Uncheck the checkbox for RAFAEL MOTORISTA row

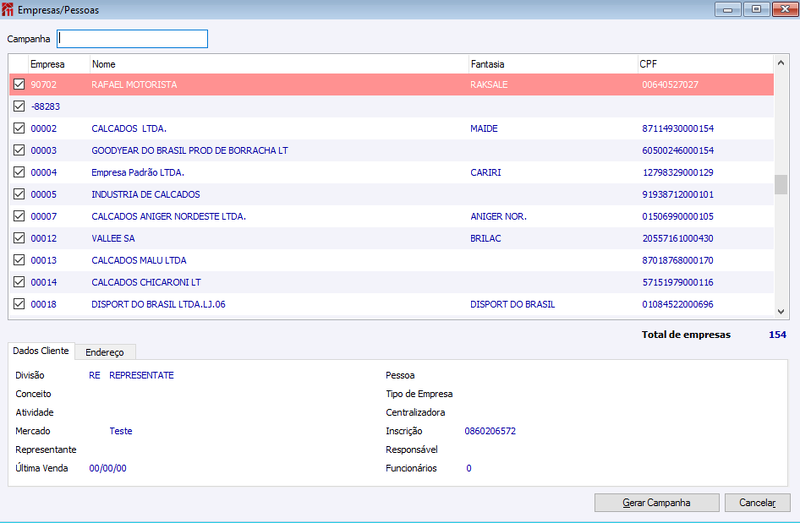(19, 84)
